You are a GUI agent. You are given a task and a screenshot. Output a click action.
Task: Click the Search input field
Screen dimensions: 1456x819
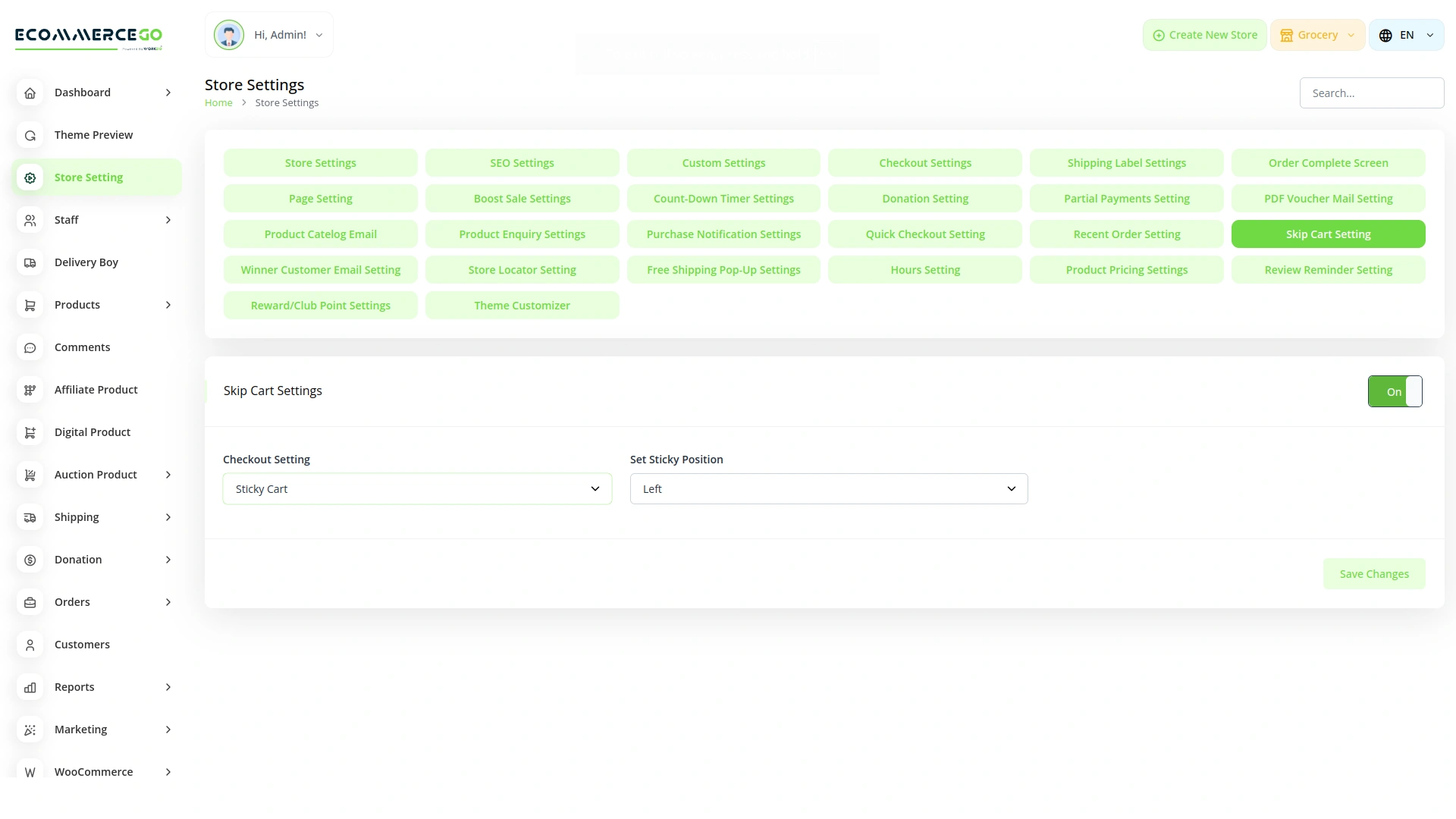click(x=1371, y=93)
